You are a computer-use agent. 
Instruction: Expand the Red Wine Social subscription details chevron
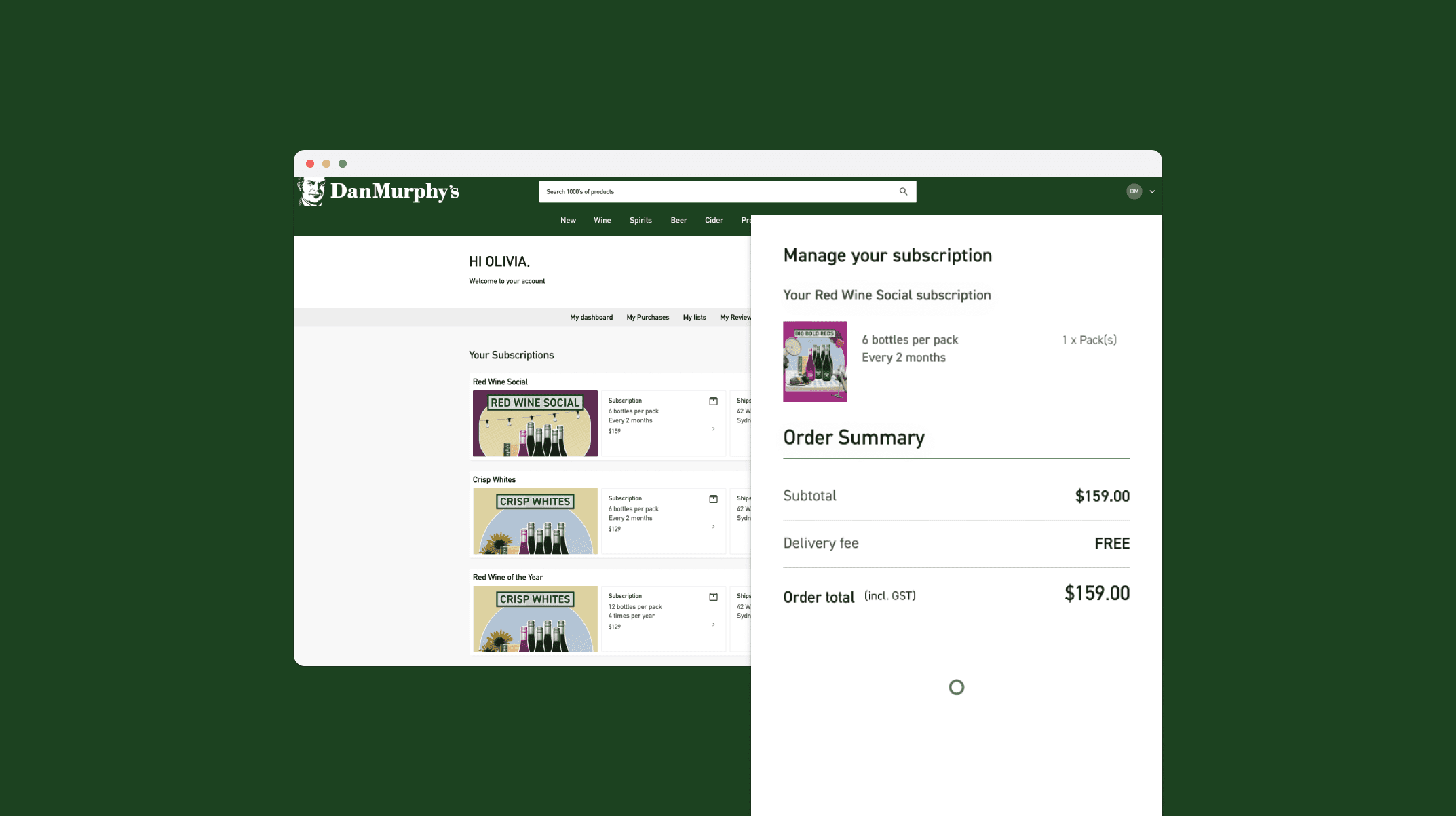click(x=713, y=429)
